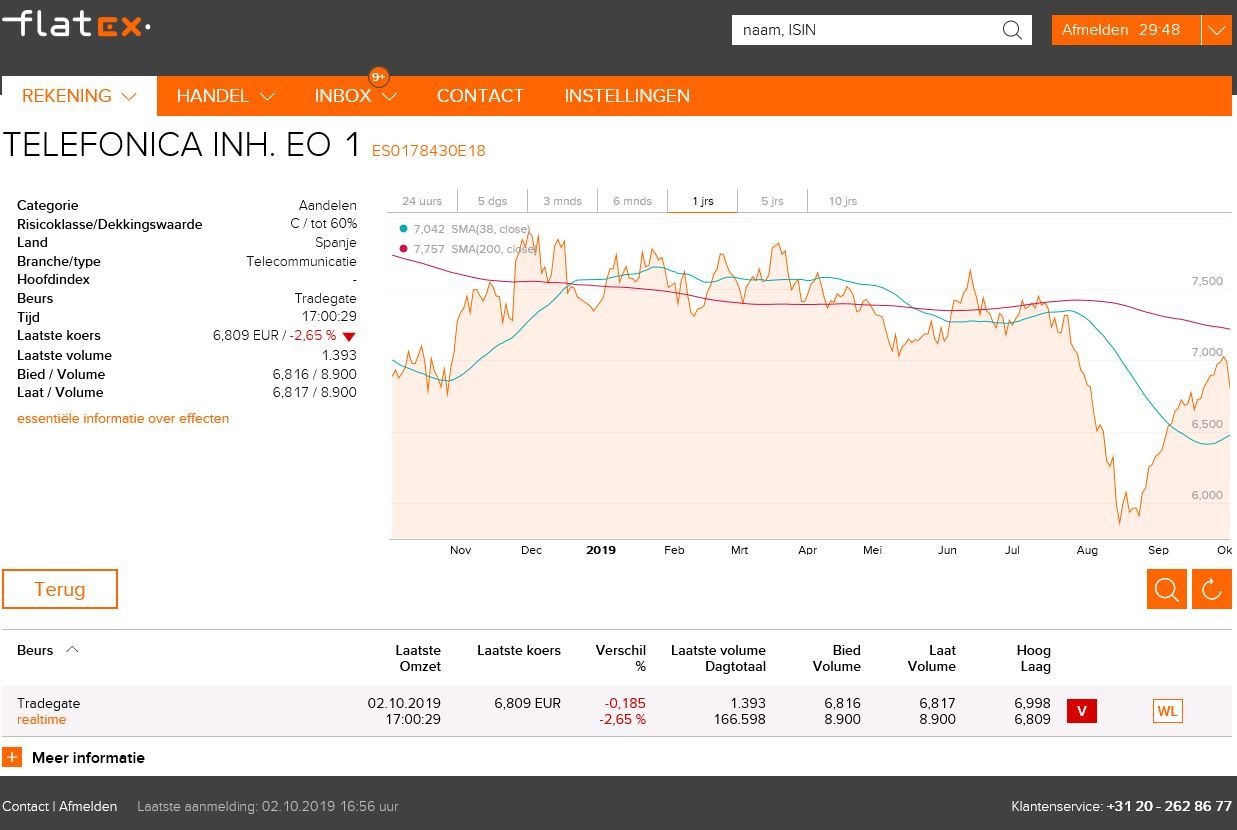Click Telecommunicatie branch value
Screen dimensions: 1237x830
(301, 261)
